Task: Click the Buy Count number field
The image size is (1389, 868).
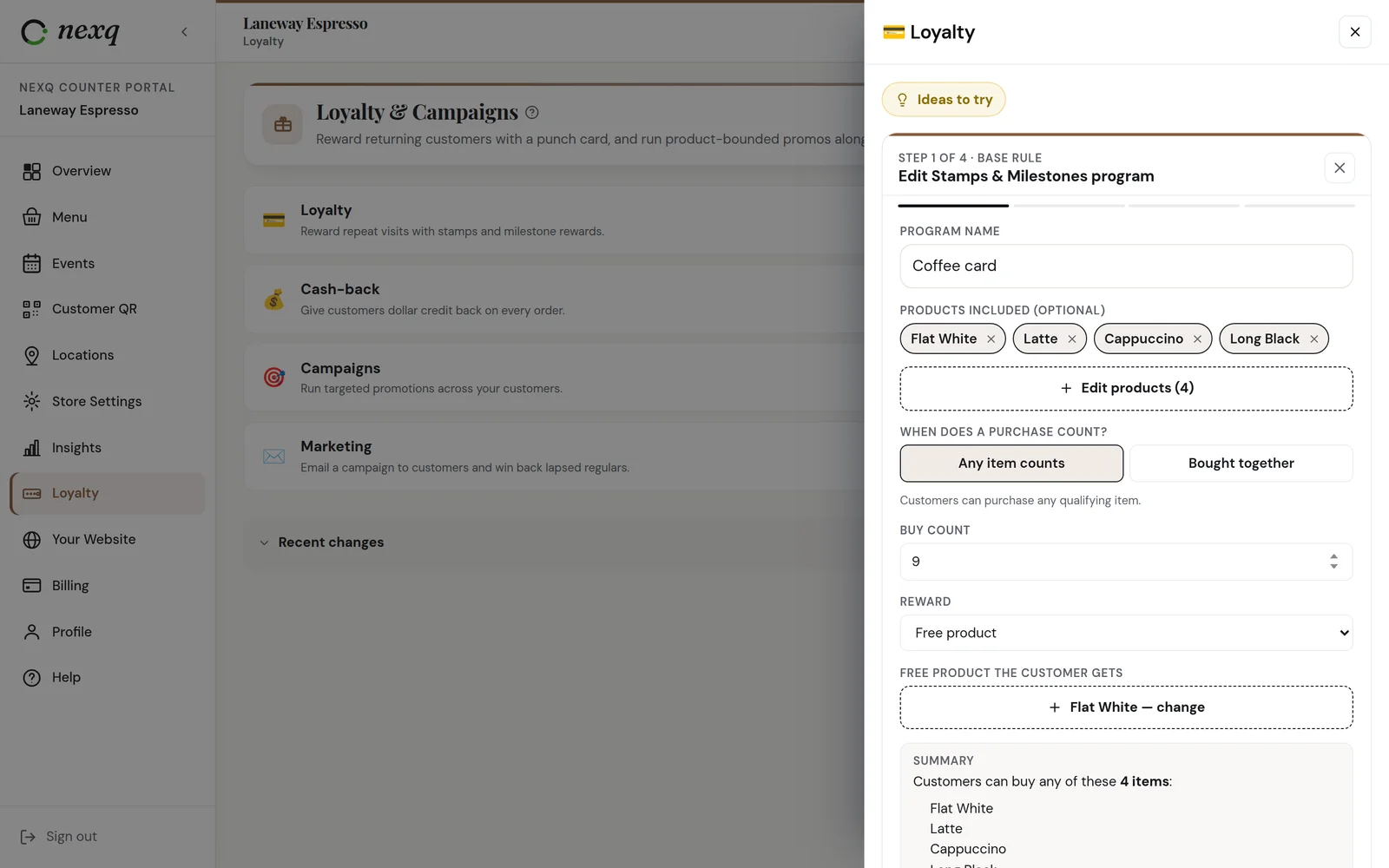Action: click(1126, 562)
